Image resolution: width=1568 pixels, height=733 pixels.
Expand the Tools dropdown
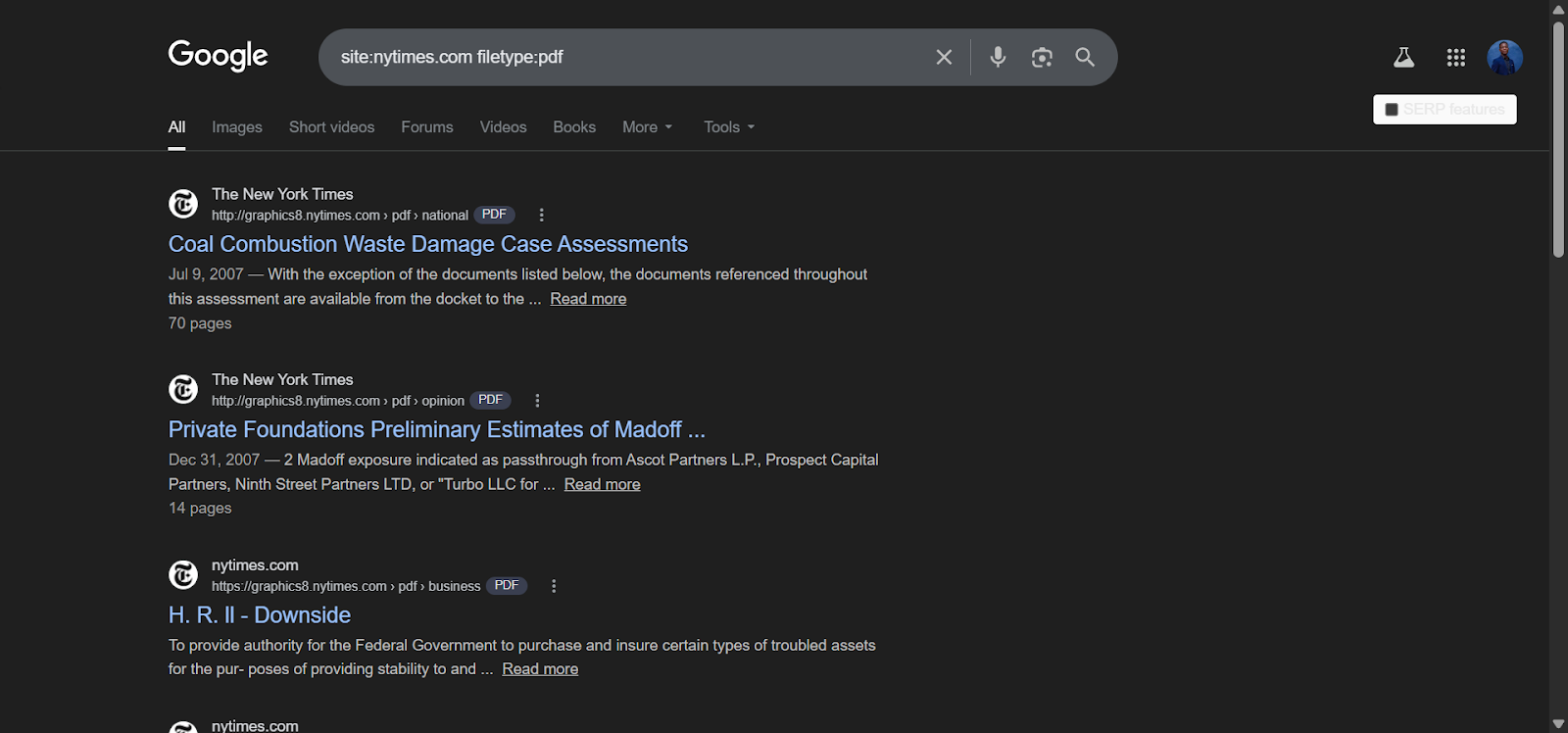(x=729, y=127)
